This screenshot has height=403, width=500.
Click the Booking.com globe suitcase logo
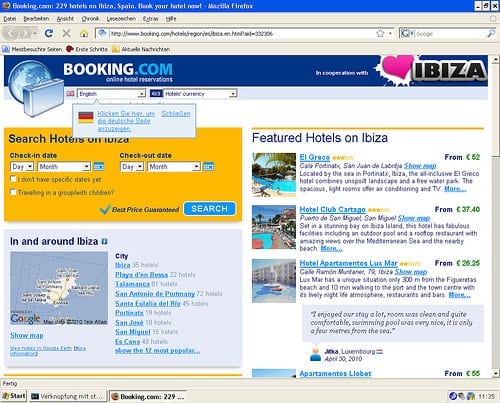pyautogui.click(x=36, y=88)
